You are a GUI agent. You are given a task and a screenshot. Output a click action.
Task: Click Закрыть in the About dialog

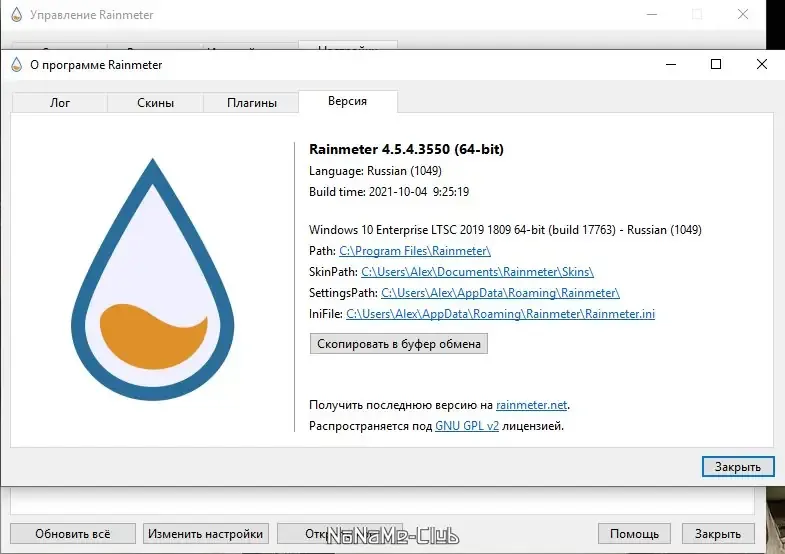(738, 466)
